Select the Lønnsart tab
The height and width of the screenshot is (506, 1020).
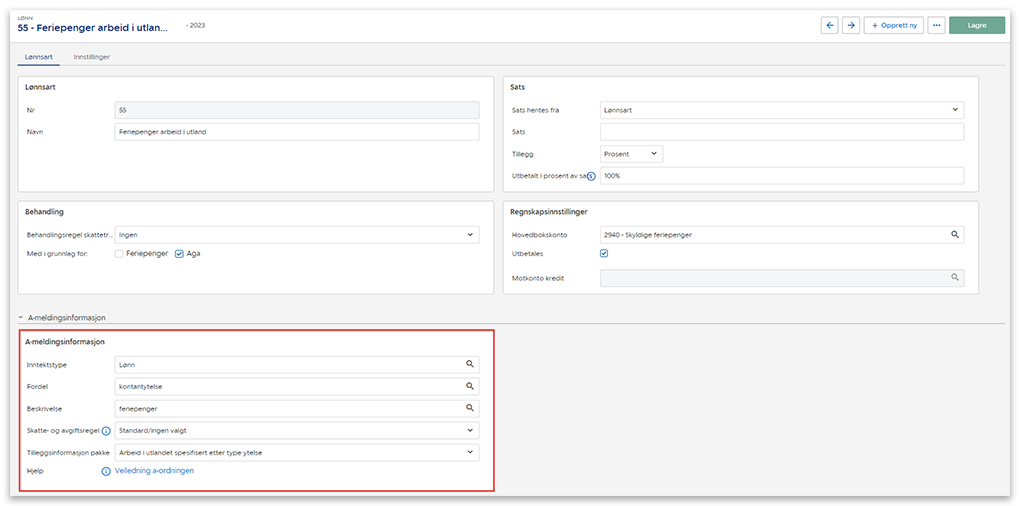(38, 57)
